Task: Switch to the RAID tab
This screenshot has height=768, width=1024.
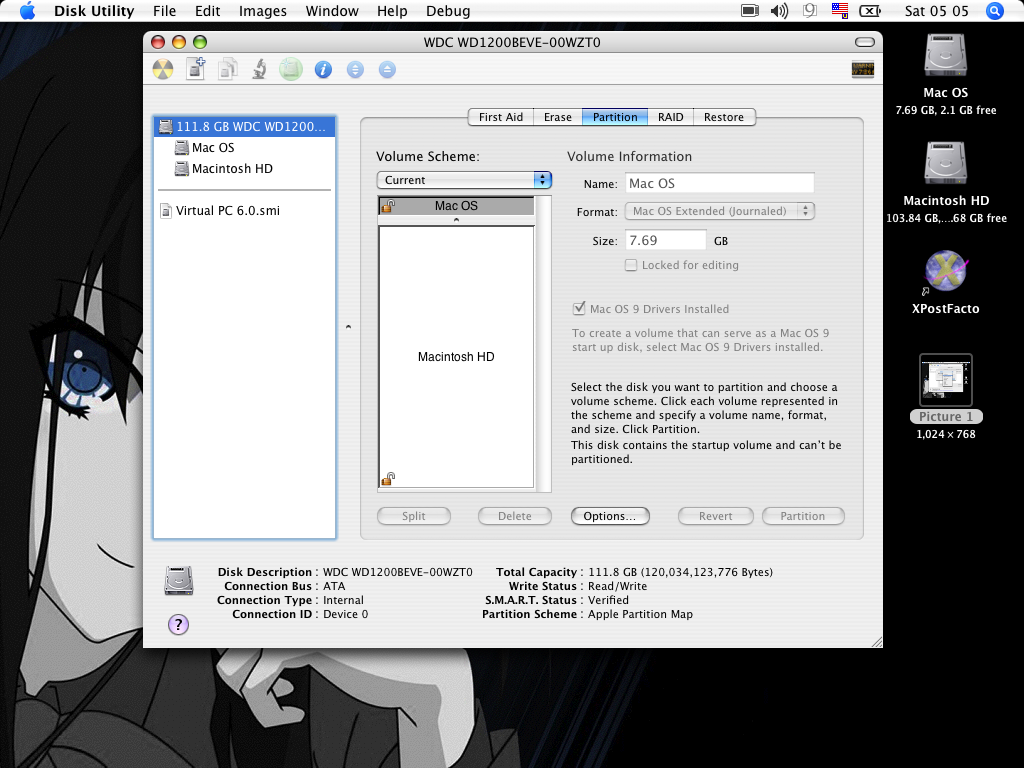Action: tap(671, 117)
